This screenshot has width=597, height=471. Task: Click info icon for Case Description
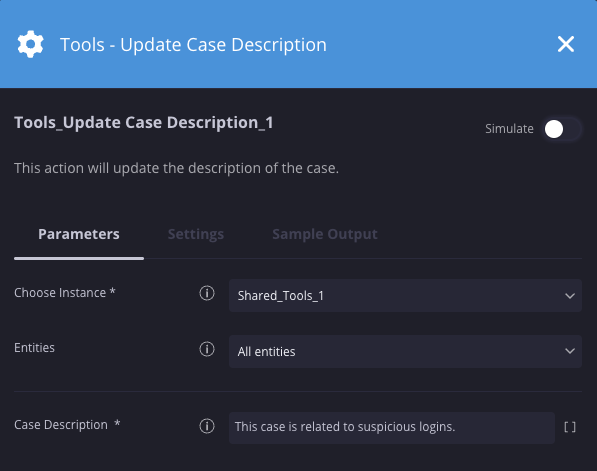(207, 426)
